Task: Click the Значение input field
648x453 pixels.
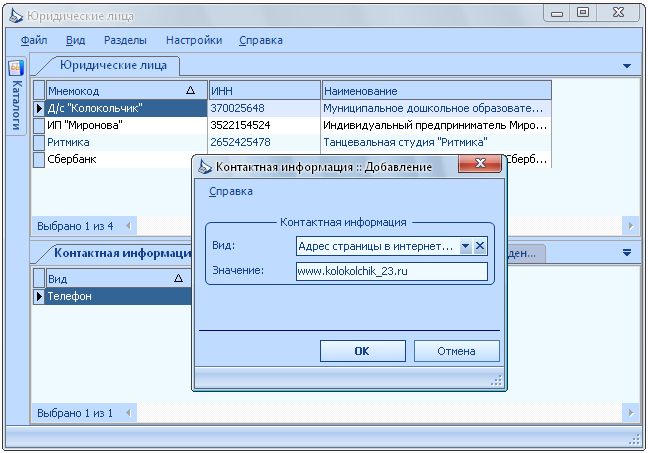Action: [392, 271]
